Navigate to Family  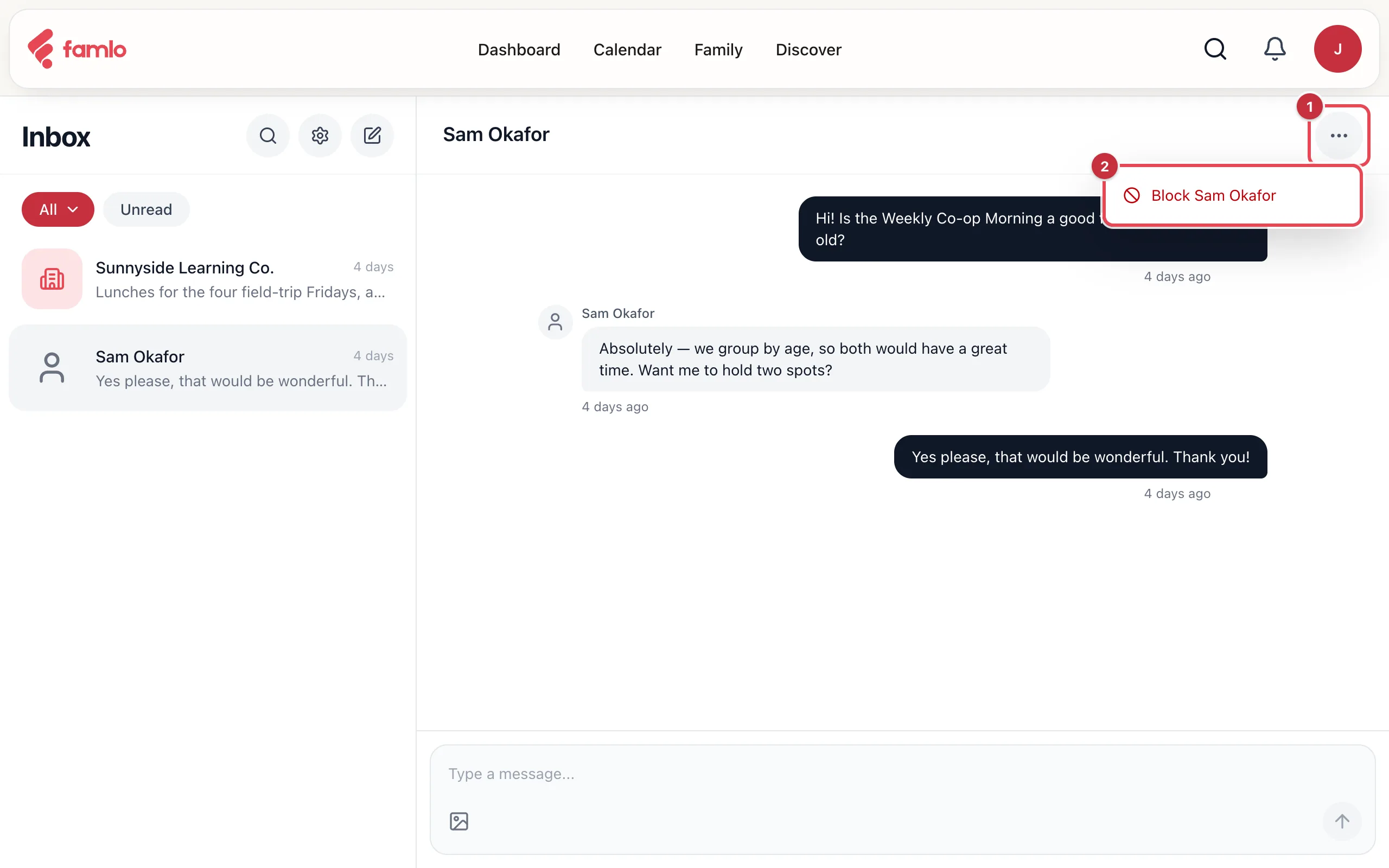[718, 50]
